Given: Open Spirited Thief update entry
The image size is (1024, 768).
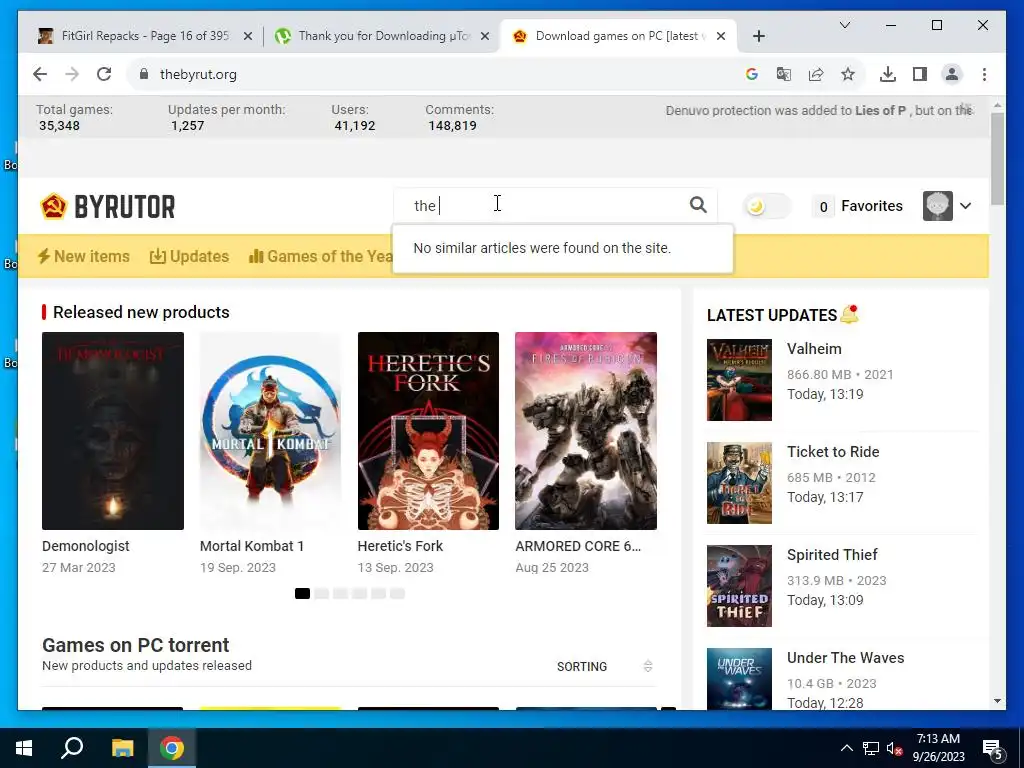Looking at the screenshot, I should pos(832,554).
